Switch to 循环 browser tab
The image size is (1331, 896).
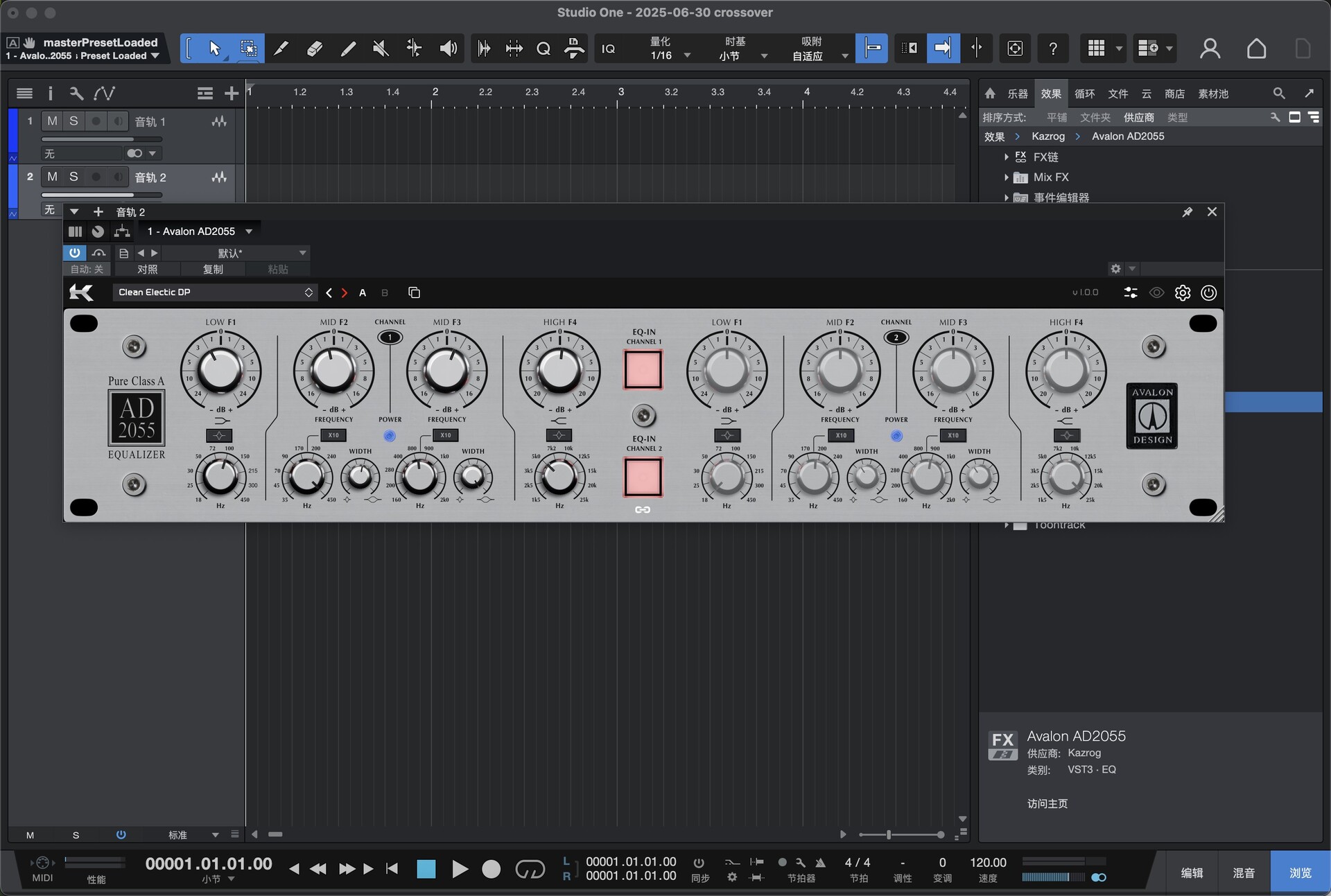pyautogui.click(x=1085, y=94)
